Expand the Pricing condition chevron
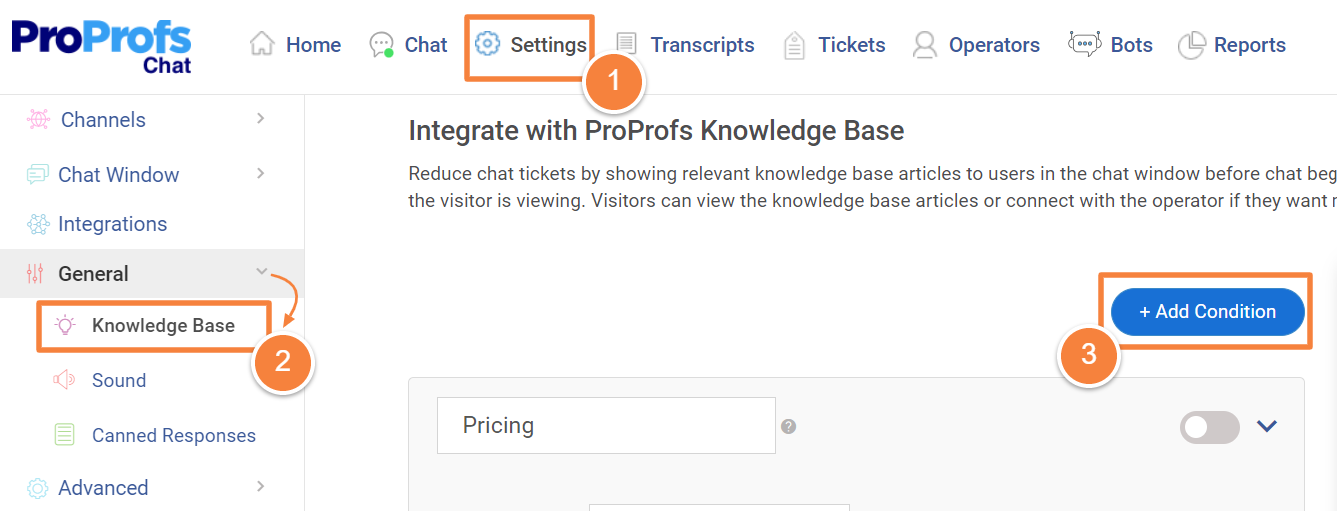1337x511 pixels. 1267,427
